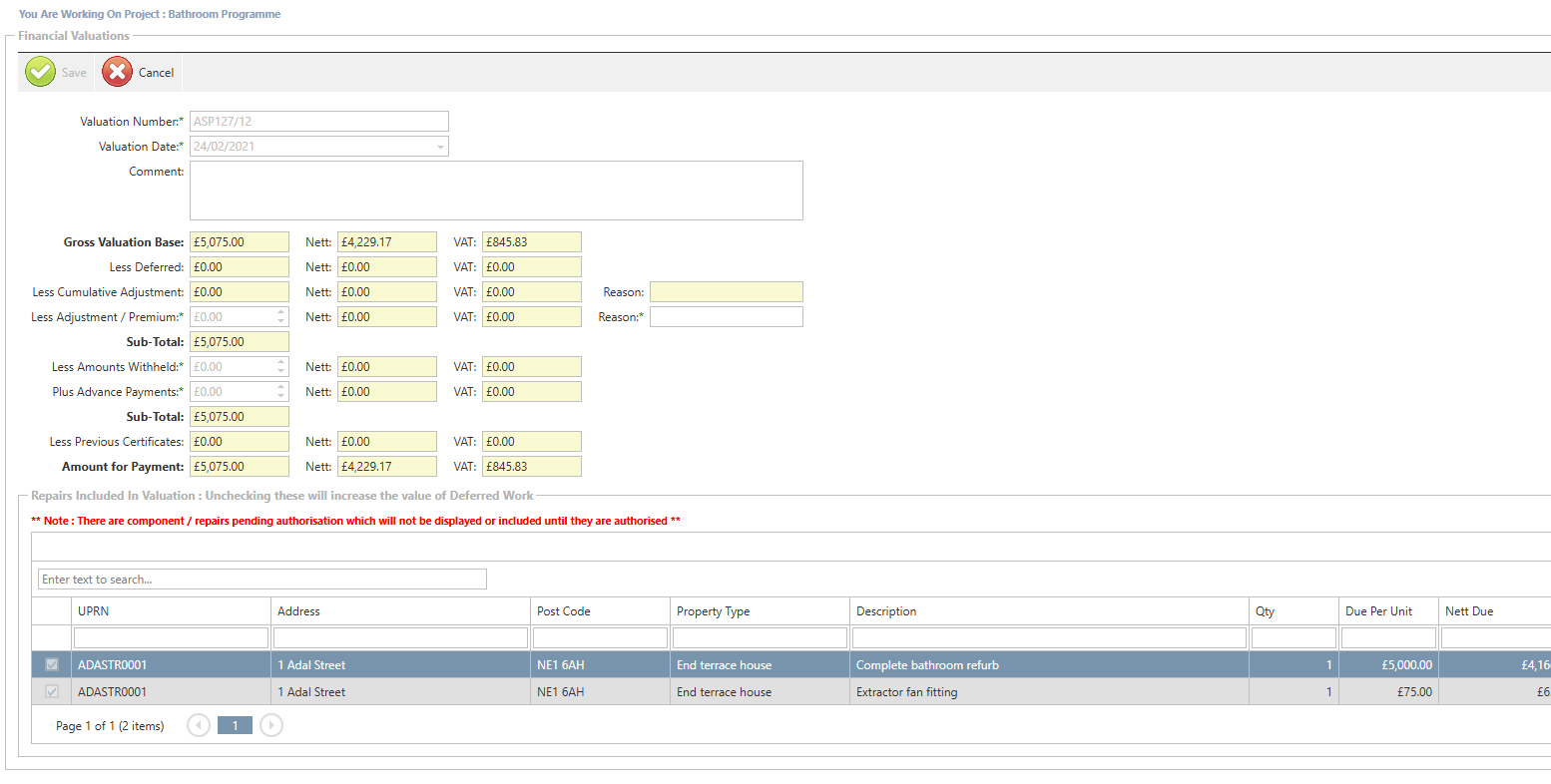
Task: Toggle checkbox for Extractor fan fitting row
Action: click(52, 691)
